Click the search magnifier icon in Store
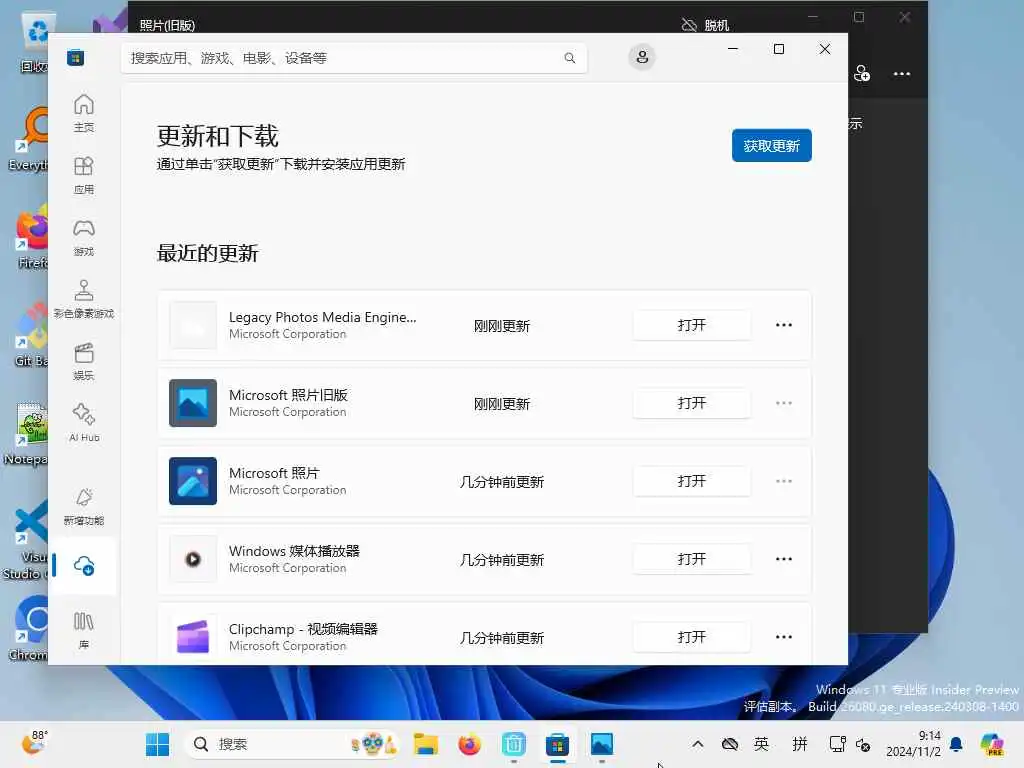This screenshot has height=768, width=1024. (x=569, y=58)
